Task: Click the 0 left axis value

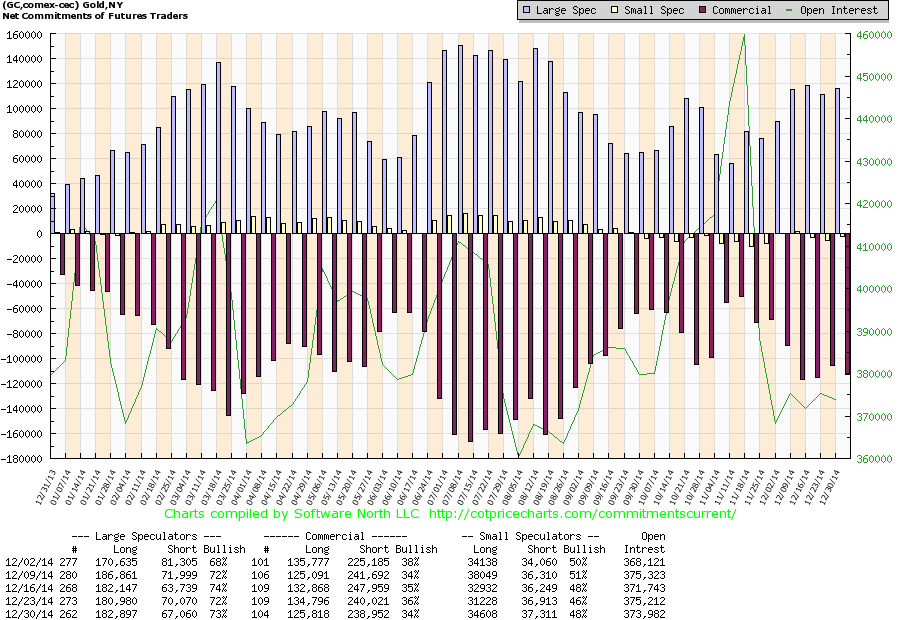Action: (x=40, y=234)
